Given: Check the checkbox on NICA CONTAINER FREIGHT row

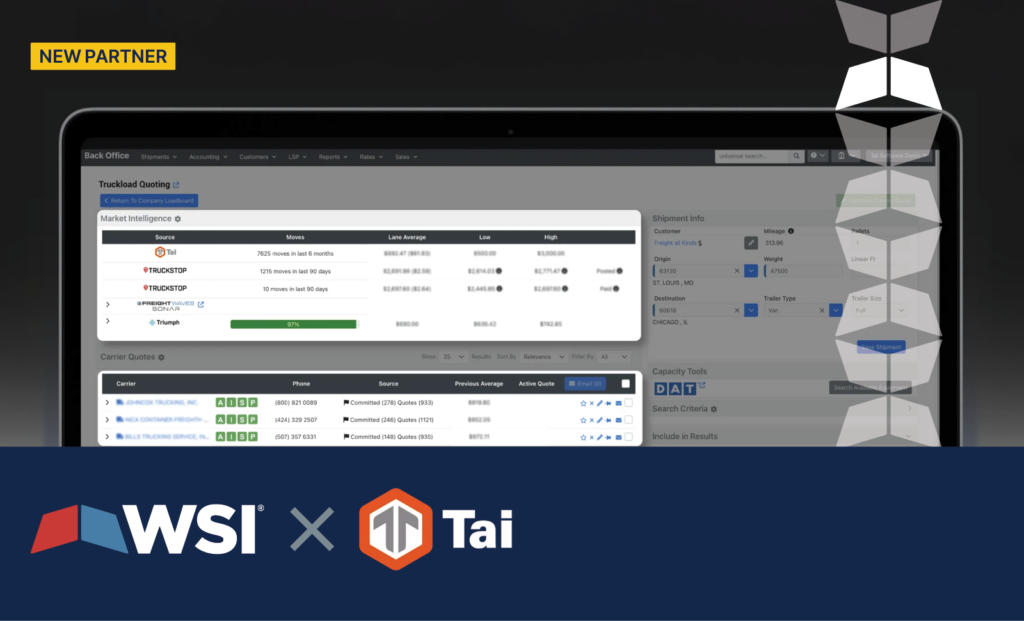Looking at the screenshot, I should pos(629,419).
